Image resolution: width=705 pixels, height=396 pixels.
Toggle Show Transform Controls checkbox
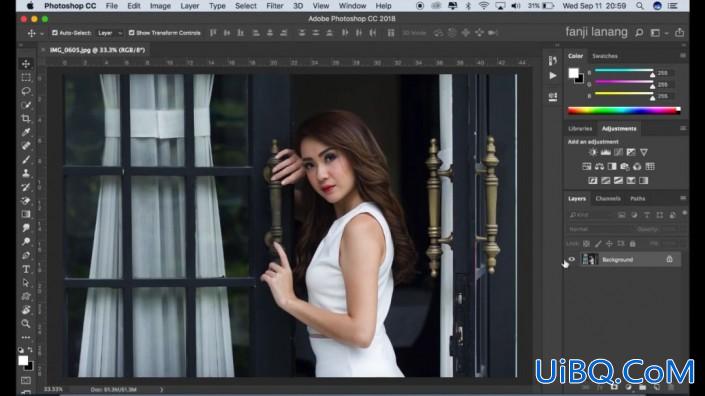coord(131,33)
